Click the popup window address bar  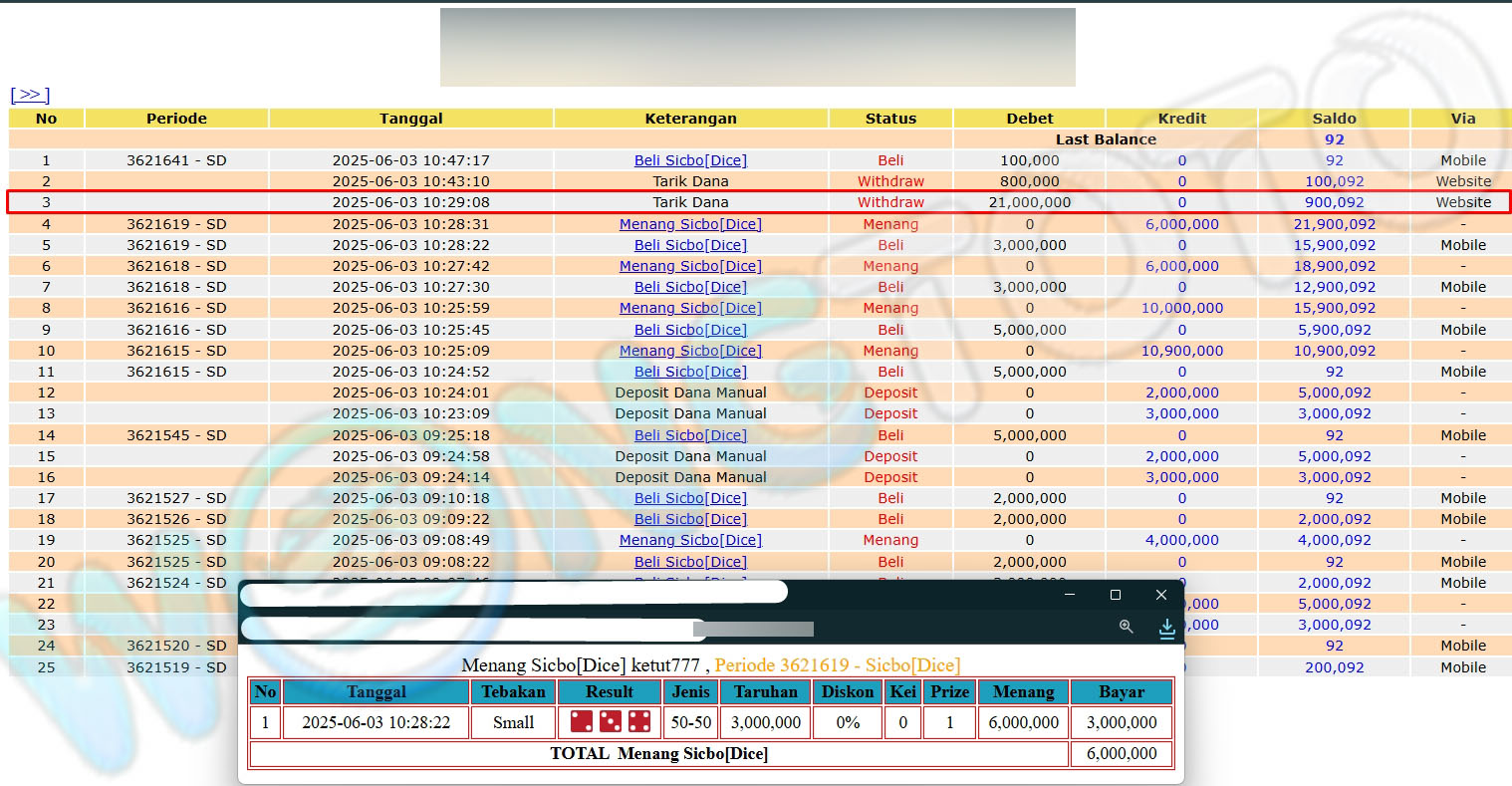coord(468,629)
